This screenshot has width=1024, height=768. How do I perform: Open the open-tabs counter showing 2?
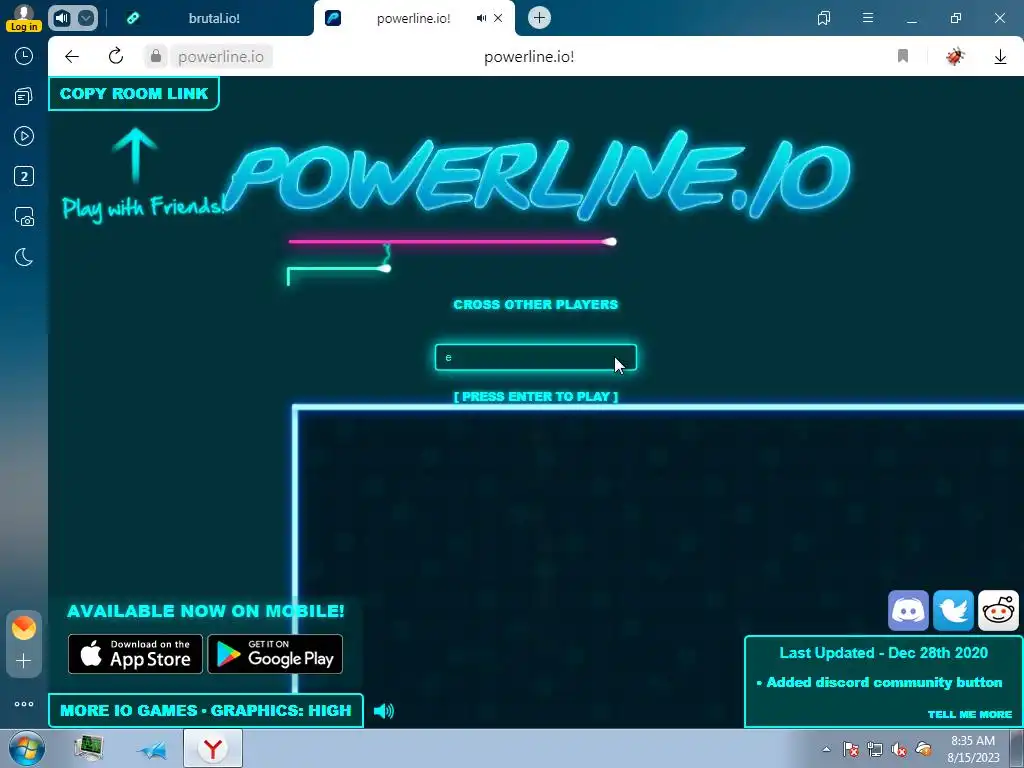[x=24, y=176]
